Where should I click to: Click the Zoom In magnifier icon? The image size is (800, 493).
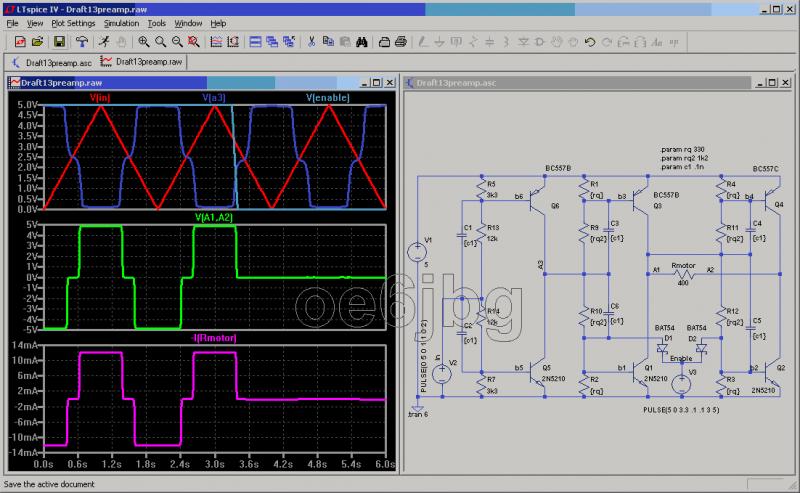click(144, 42)
